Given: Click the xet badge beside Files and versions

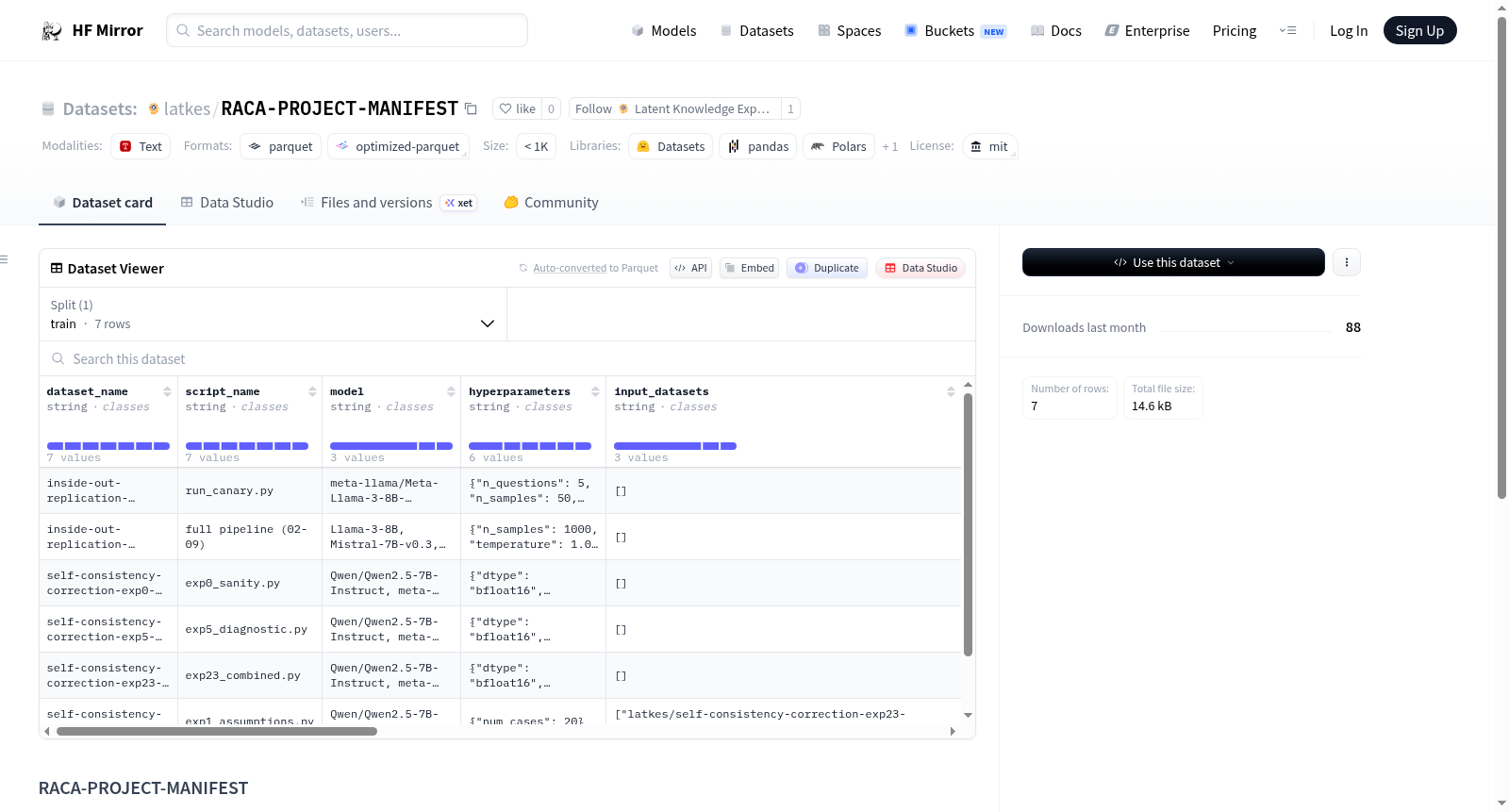Looking at the screenshot, I should coord(459,203).
